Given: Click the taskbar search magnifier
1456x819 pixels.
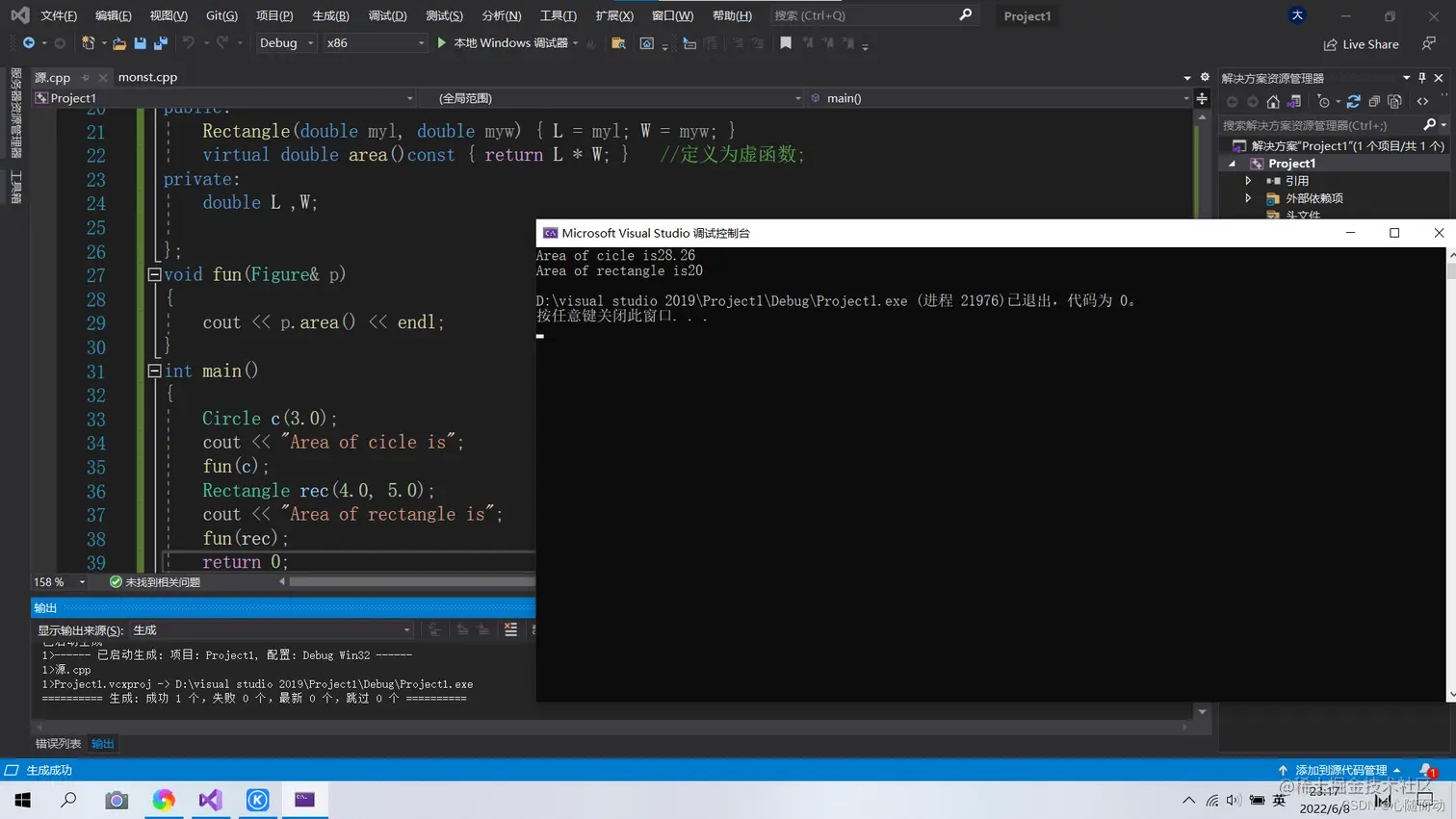Looking at the screenshot, I should pos(68,800).
